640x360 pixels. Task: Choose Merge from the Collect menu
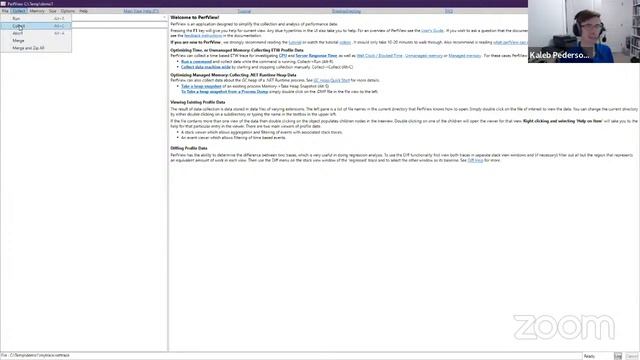[x=36, y=40]
